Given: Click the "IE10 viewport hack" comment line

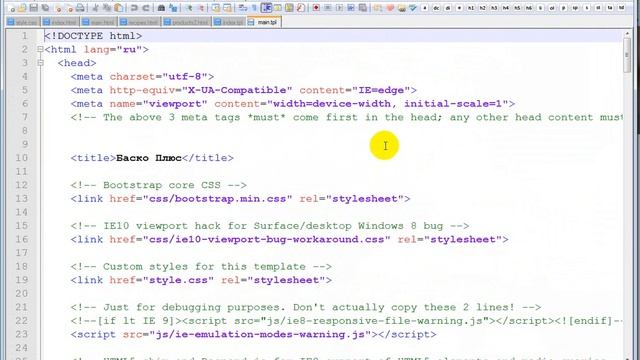Looking at the screenshot, I should [x=270, y=226].
